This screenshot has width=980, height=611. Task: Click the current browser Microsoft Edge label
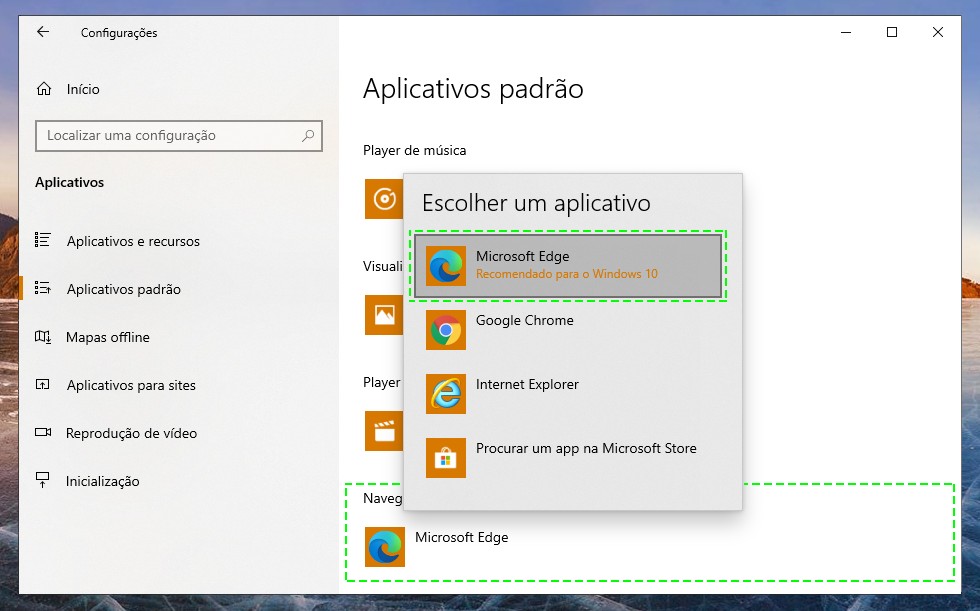[x=461, y=537]
